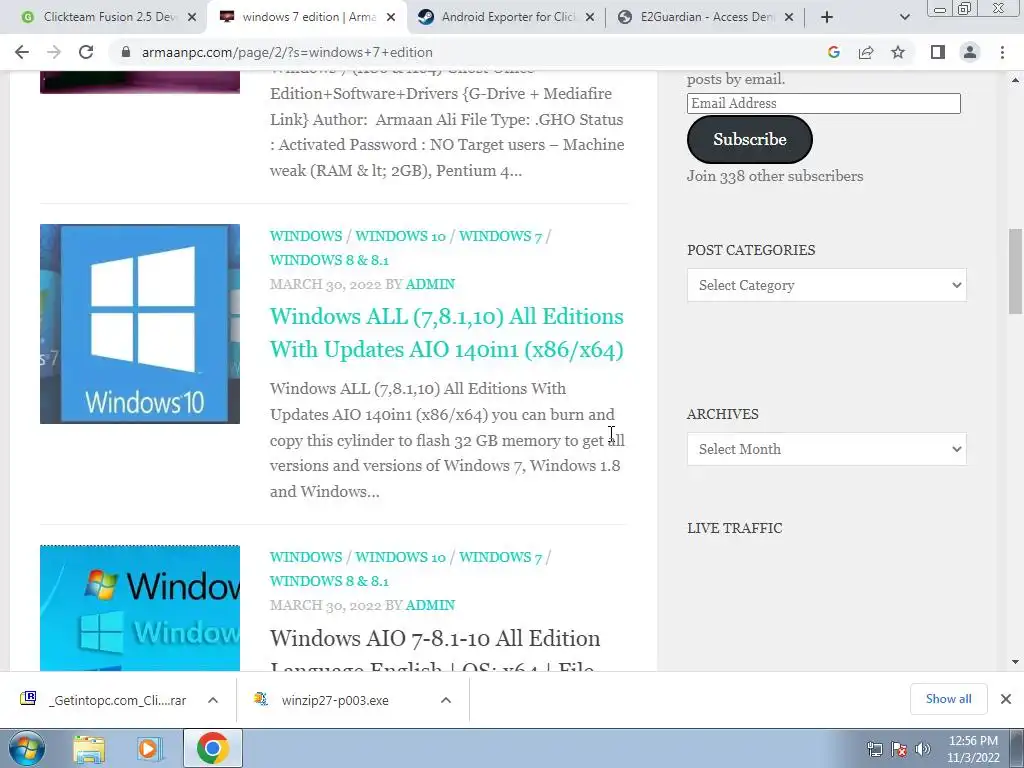Open WINDOWS 8 & 8.1 category on Windows ALL post

point(329,260)
